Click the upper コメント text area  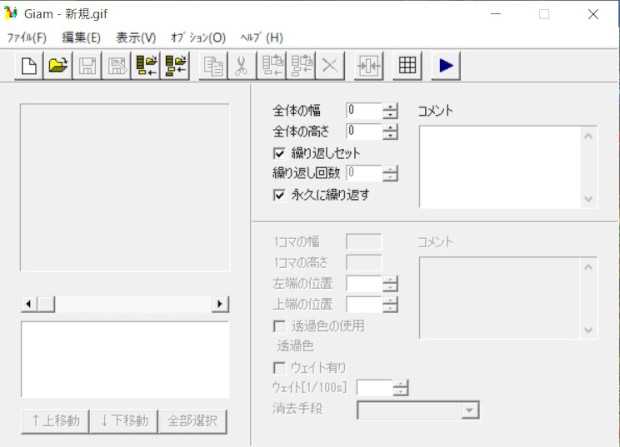pyautogui.click(x=500, y=167)
